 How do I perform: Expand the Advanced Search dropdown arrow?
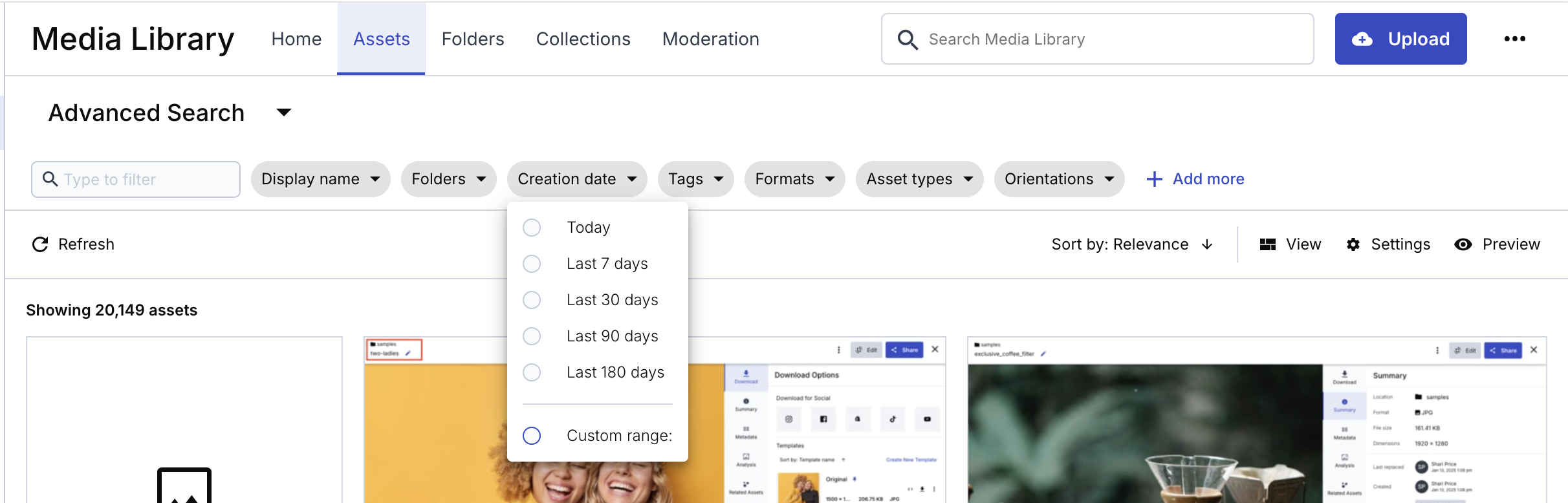click(x=284, y=112)
